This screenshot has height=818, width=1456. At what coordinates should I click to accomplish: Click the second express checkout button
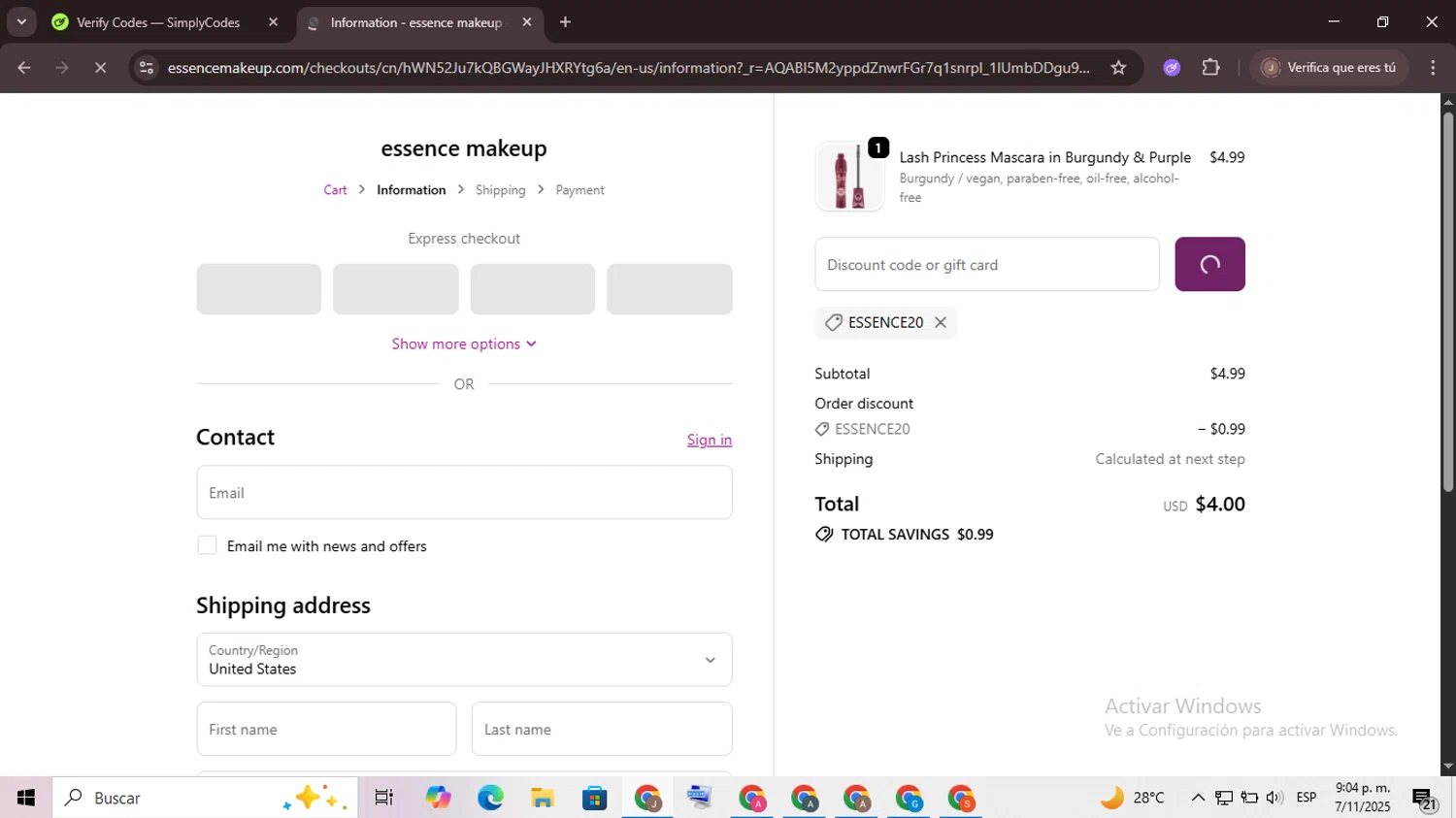(395, 289)
